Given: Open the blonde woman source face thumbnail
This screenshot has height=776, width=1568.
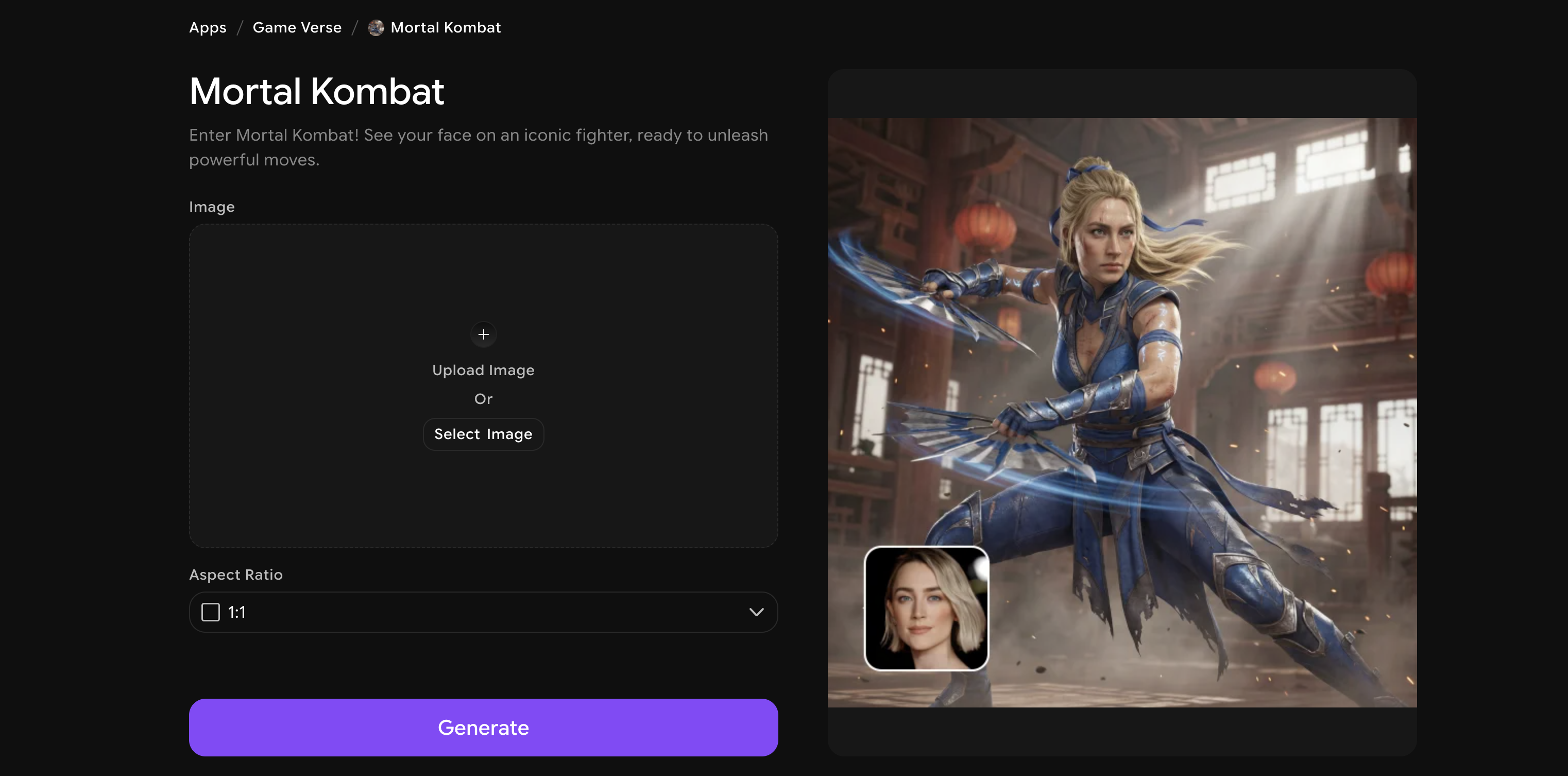Looking at the screenshot, I should [x=927, y=609].
